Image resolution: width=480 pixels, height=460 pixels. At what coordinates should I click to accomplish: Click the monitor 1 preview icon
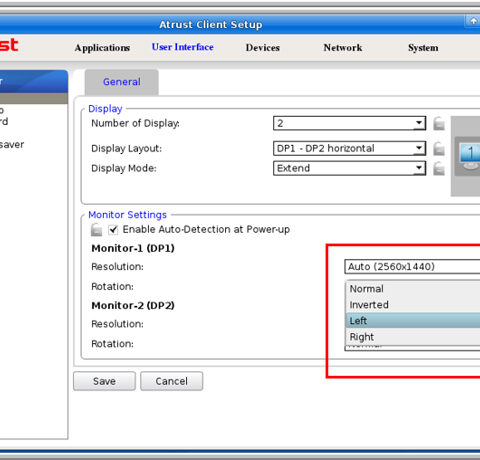point(470,157)
